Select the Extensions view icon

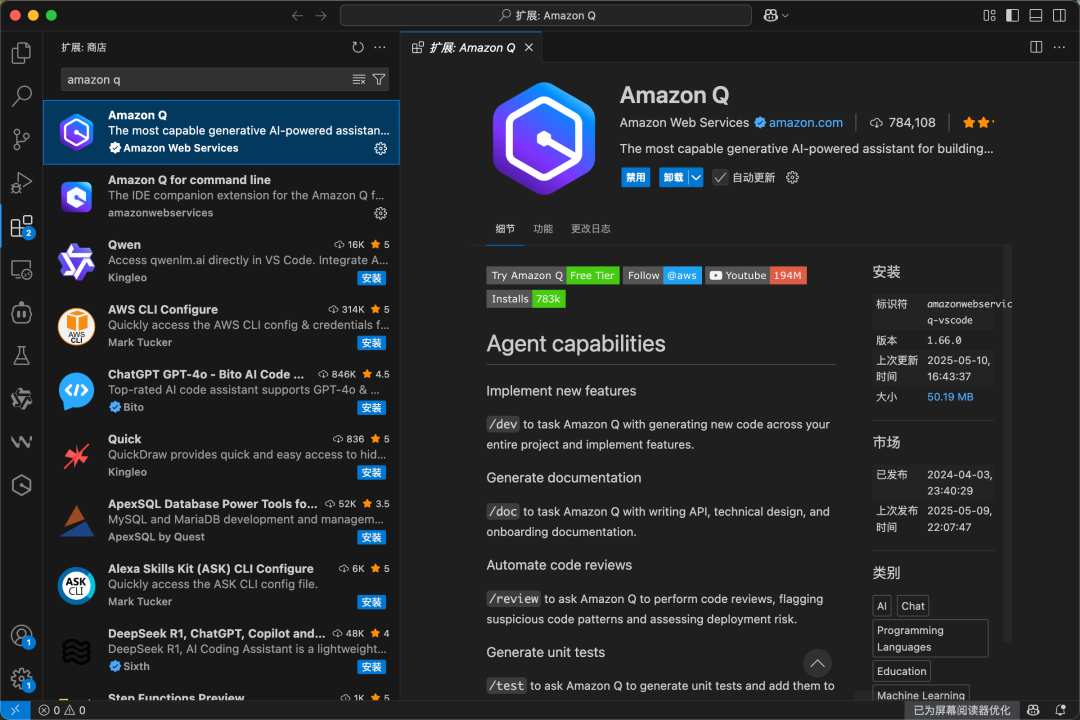pos(21,226)
